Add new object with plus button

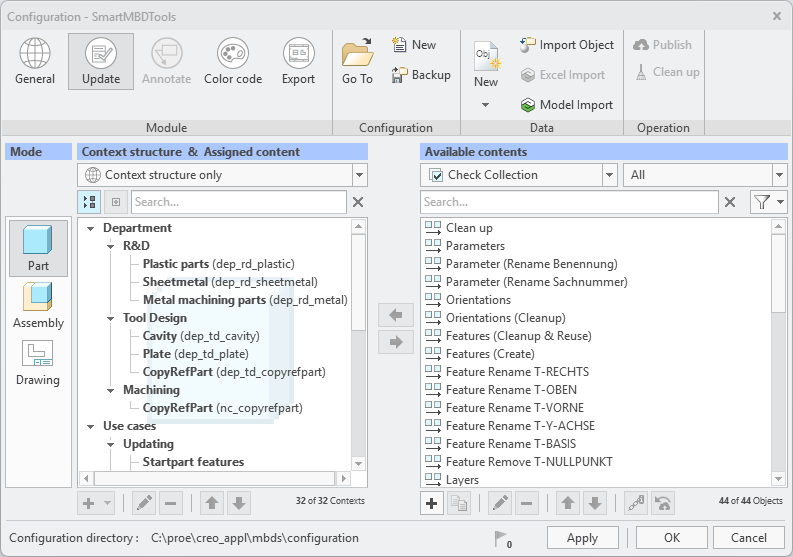pyautogui.click(x=432, y=503)
